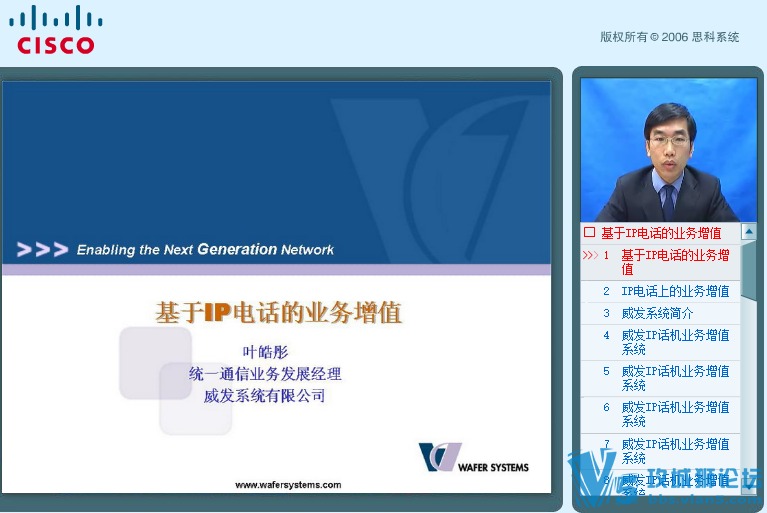This screenshot has width=767, height=513.
Task: Click the scroll-up arrow of chapter list
Action: pyautogui.click(x=748, y=231)
